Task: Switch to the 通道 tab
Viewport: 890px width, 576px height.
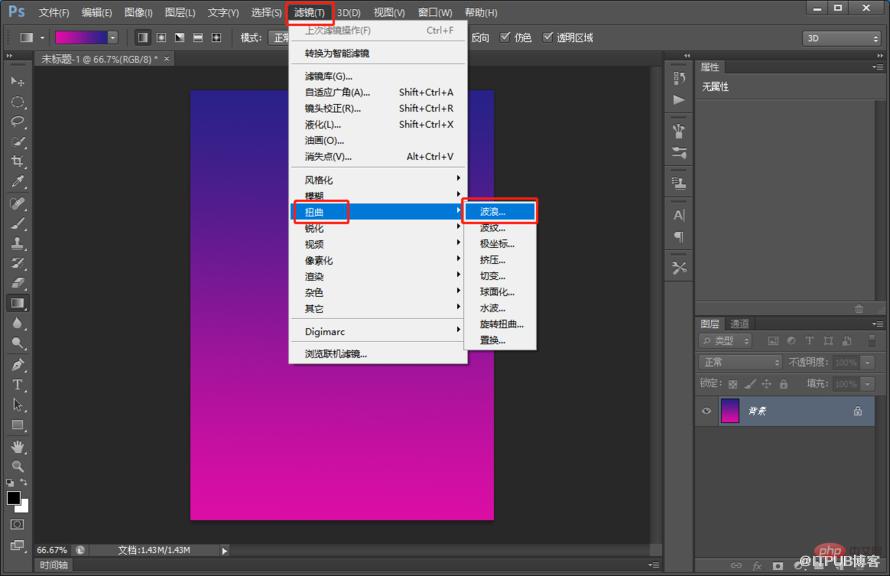Action: pos(739,323)
